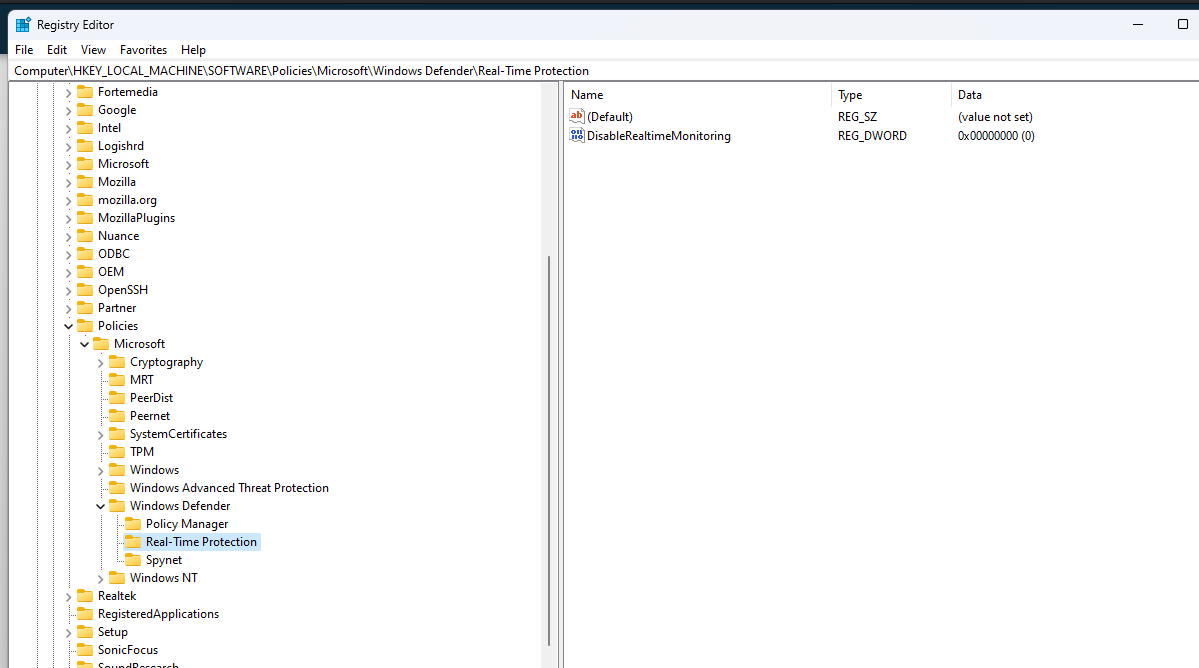
Task: Expand the Realtek key
Action: tap(68, 596)
